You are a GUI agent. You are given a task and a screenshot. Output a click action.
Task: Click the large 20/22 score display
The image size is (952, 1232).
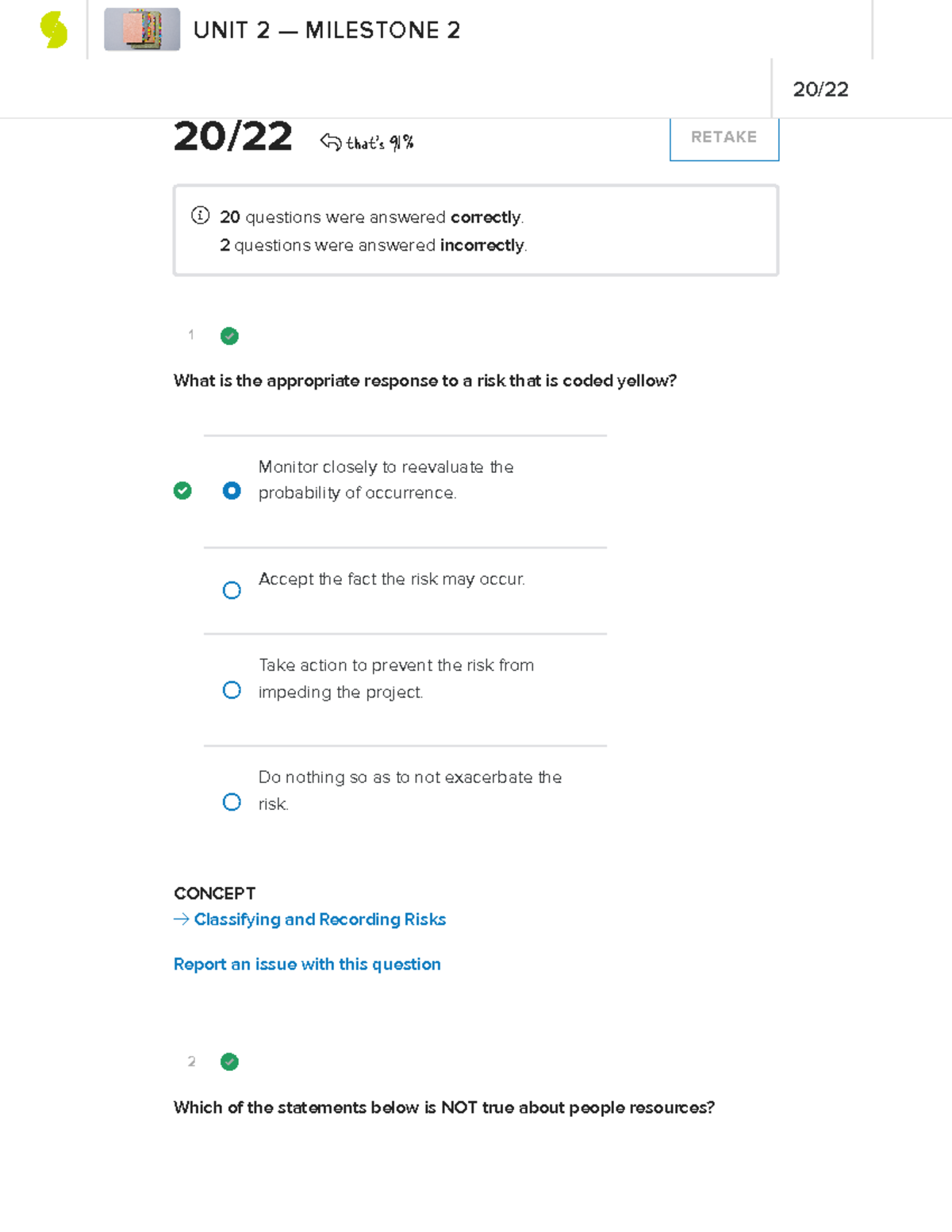pos(232,136)
